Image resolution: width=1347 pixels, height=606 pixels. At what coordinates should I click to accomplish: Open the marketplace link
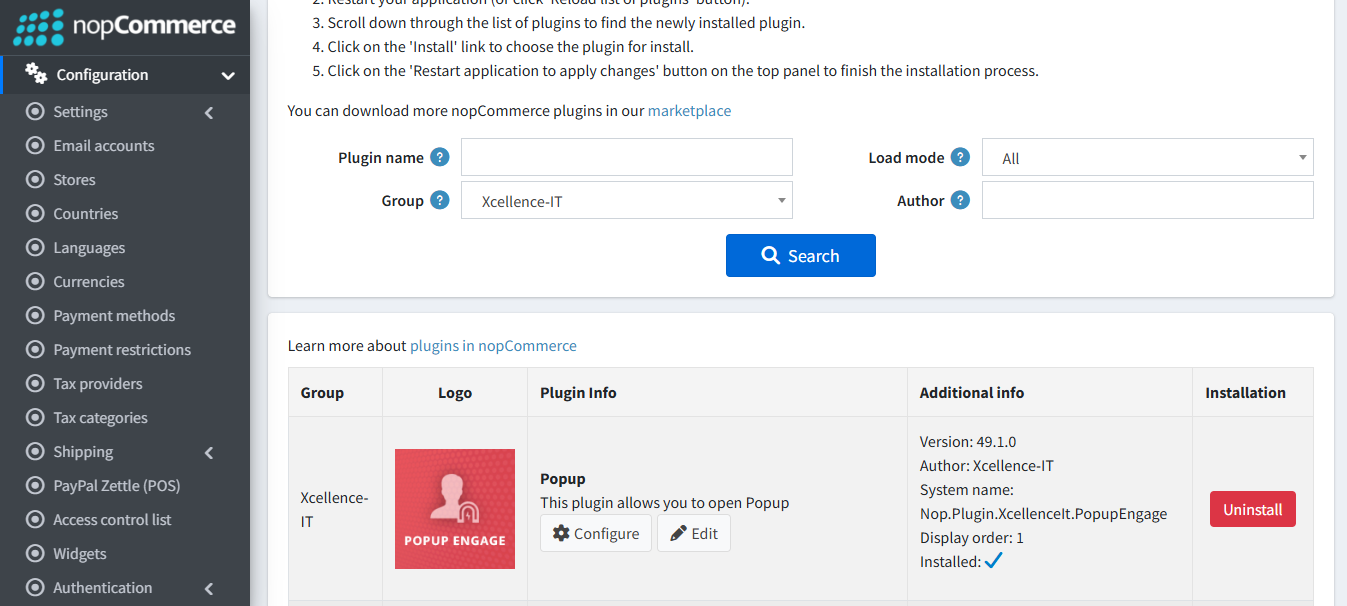[x=689, y=111]
